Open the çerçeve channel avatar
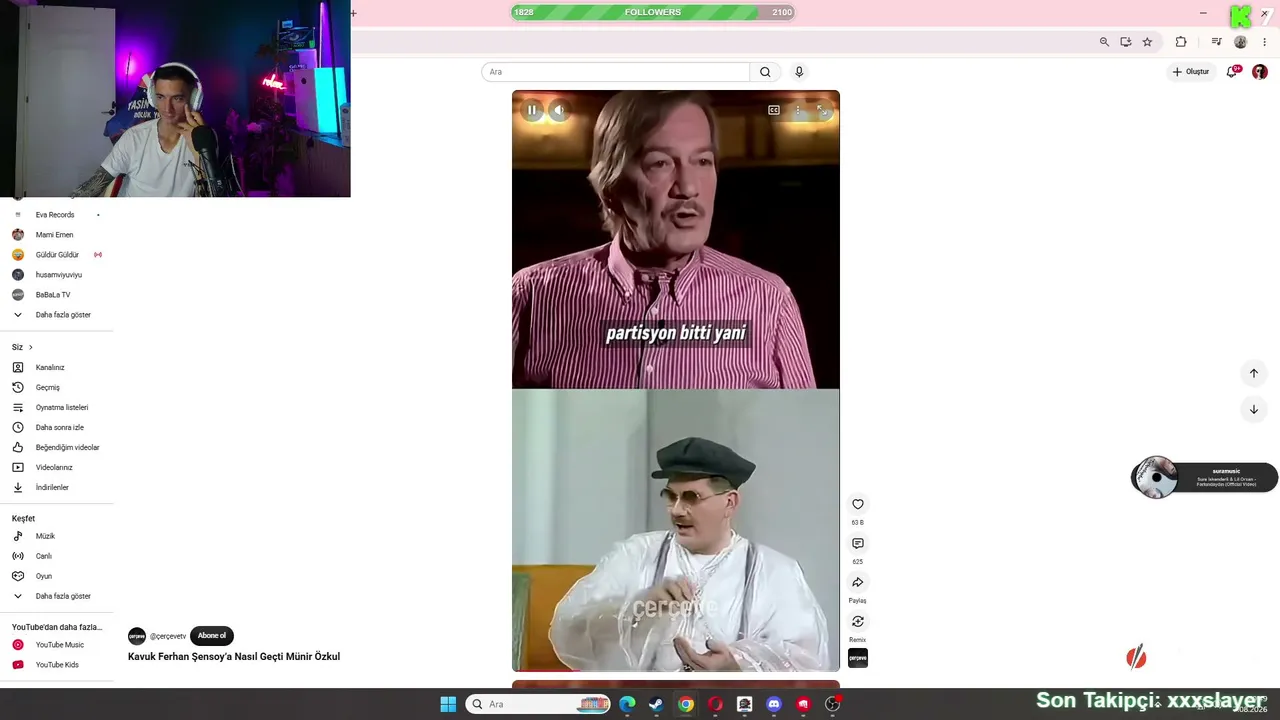 (x=137, y=636)
